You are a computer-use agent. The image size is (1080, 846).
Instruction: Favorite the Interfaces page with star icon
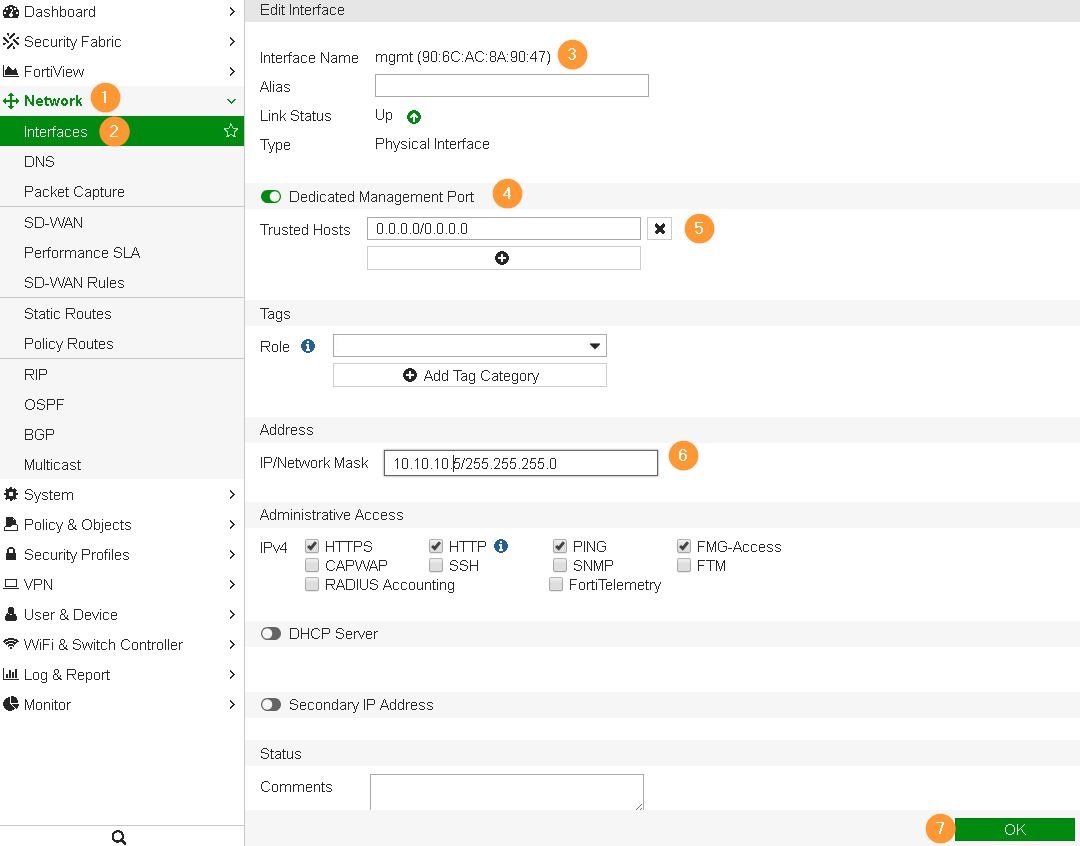coord(231,131)
